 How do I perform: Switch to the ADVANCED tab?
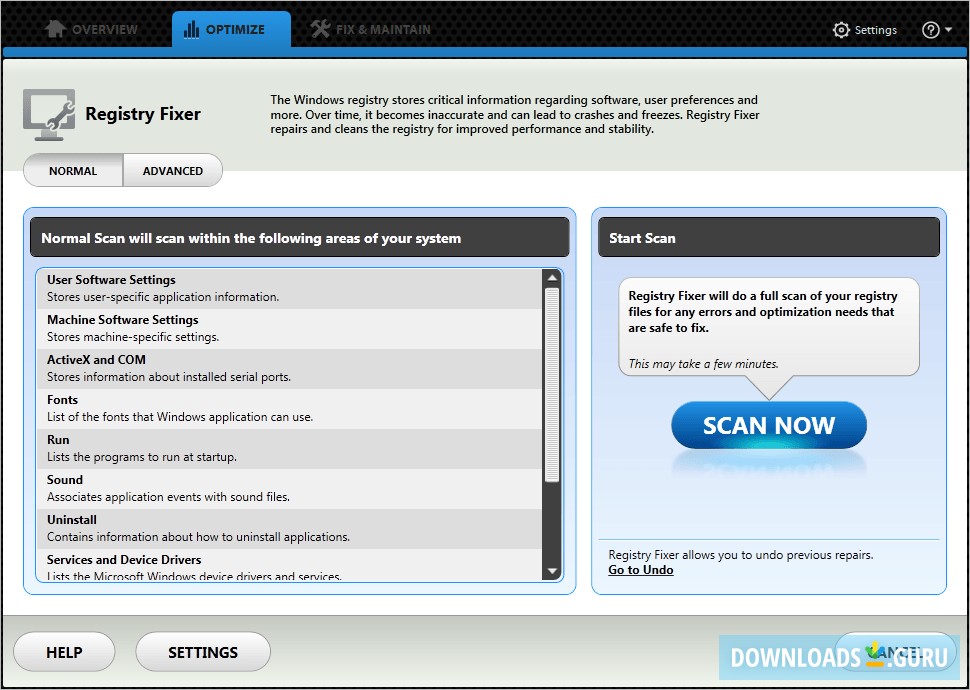point(172,170)
